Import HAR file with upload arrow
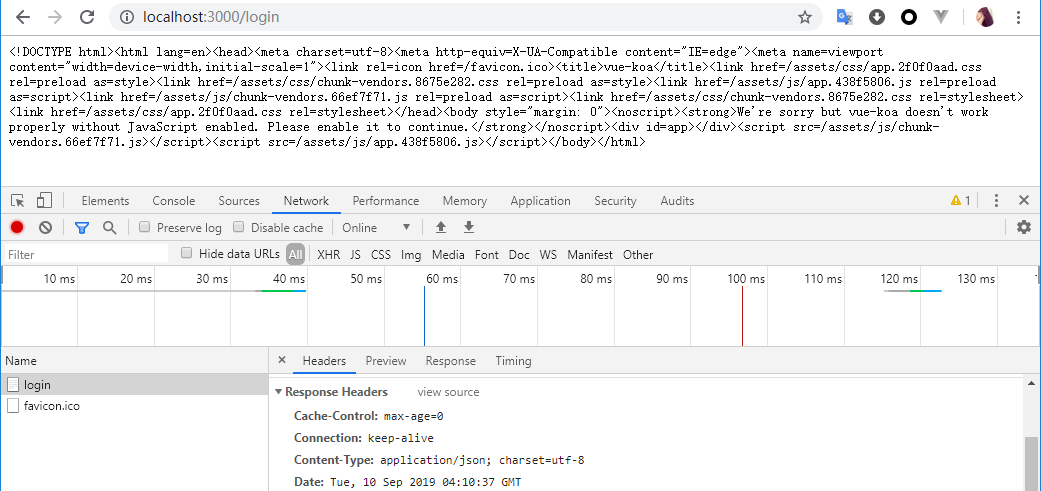This screenshot has width=1041, height=491. [x=440, y=228]
